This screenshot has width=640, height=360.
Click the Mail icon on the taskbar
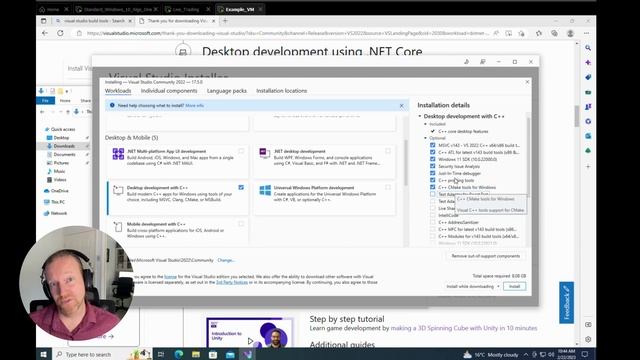230,354
